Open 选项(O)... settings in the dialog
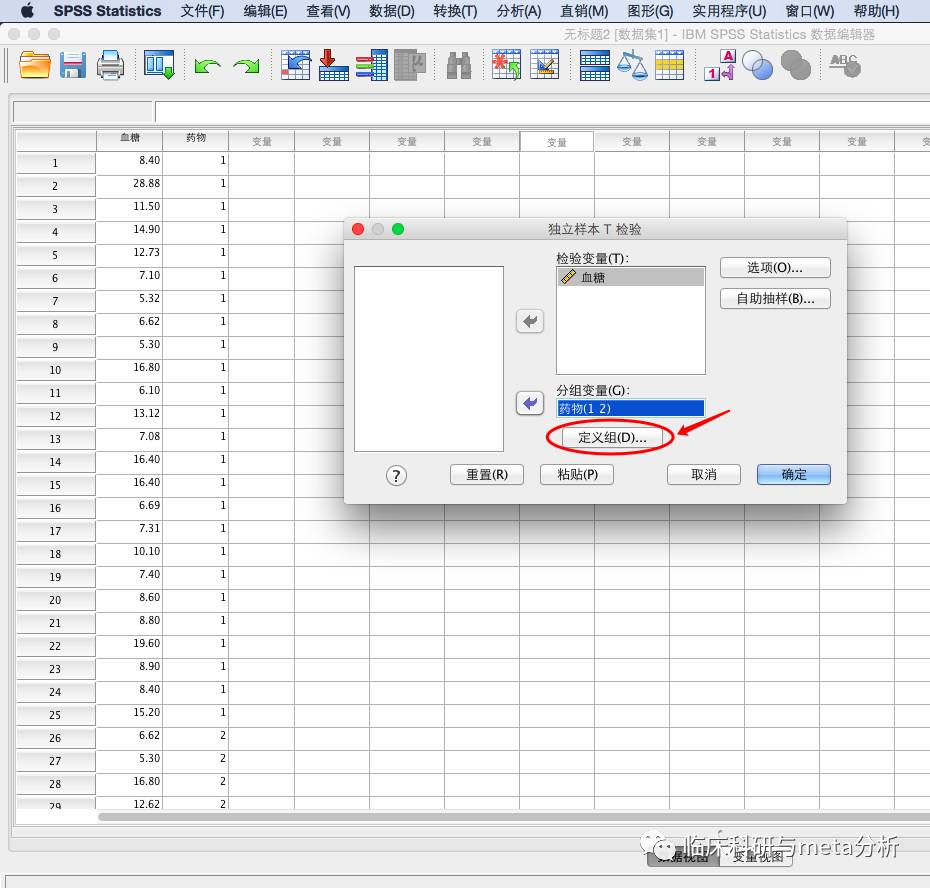This screenshot has width=930, height=888. [775, 268]
